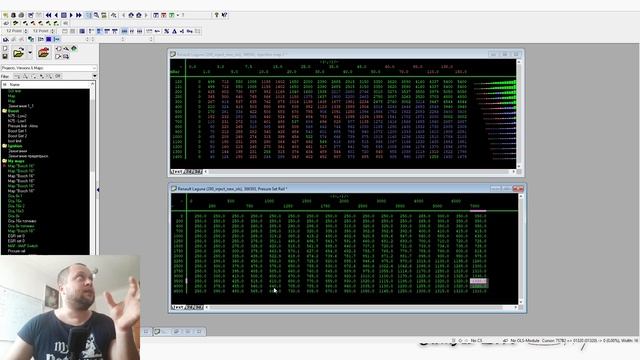
Task: Select Зажигание 1_1 entry in tree
Action: 21,106
